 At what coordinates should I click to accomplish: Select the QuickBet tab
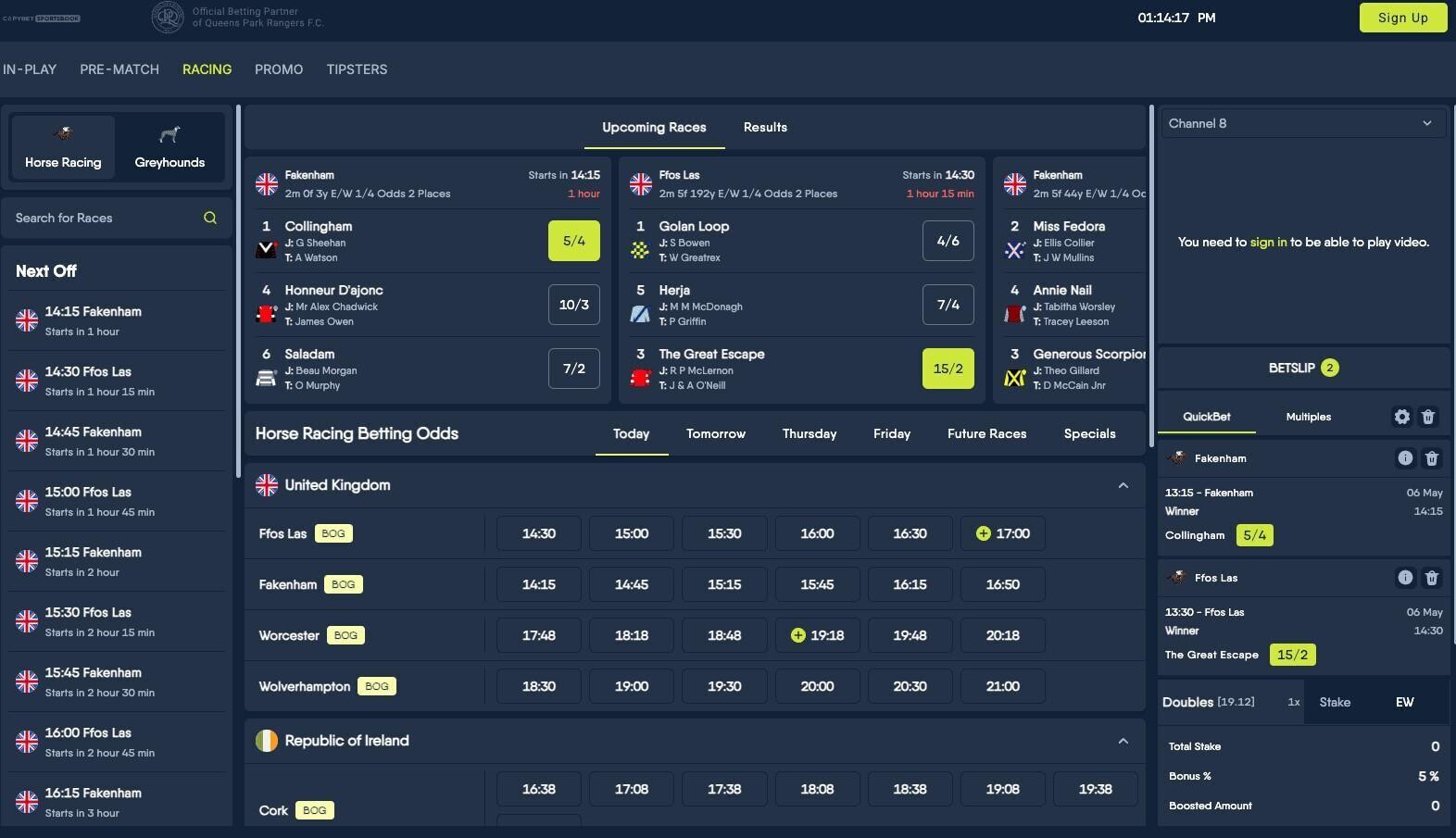point(1207,417)
